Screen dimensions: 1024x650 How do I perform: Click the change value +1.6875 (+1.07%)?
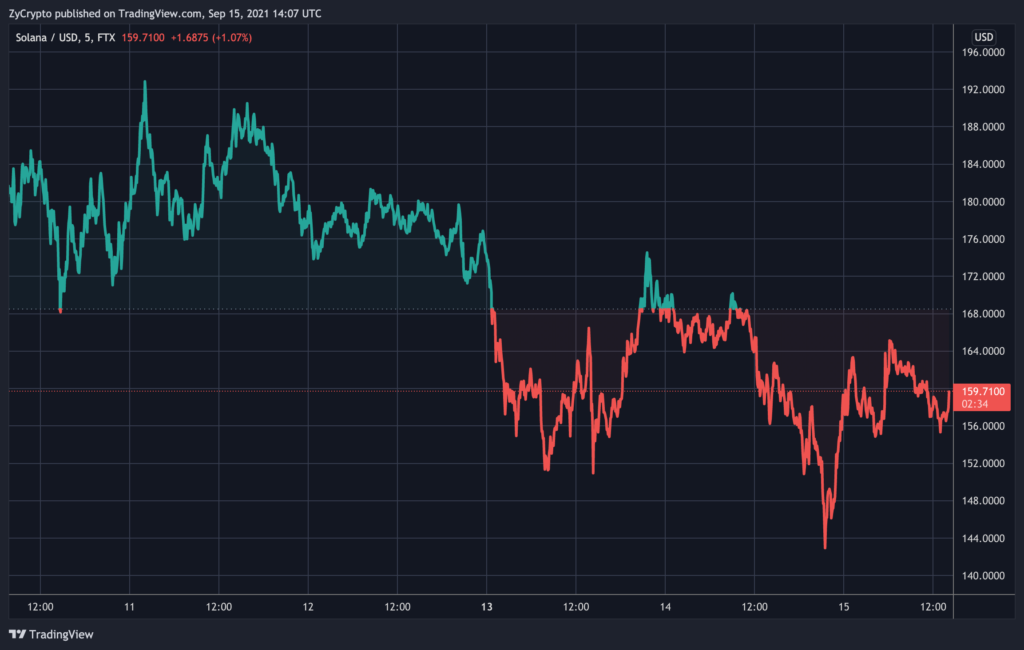[x=211, y=38]
